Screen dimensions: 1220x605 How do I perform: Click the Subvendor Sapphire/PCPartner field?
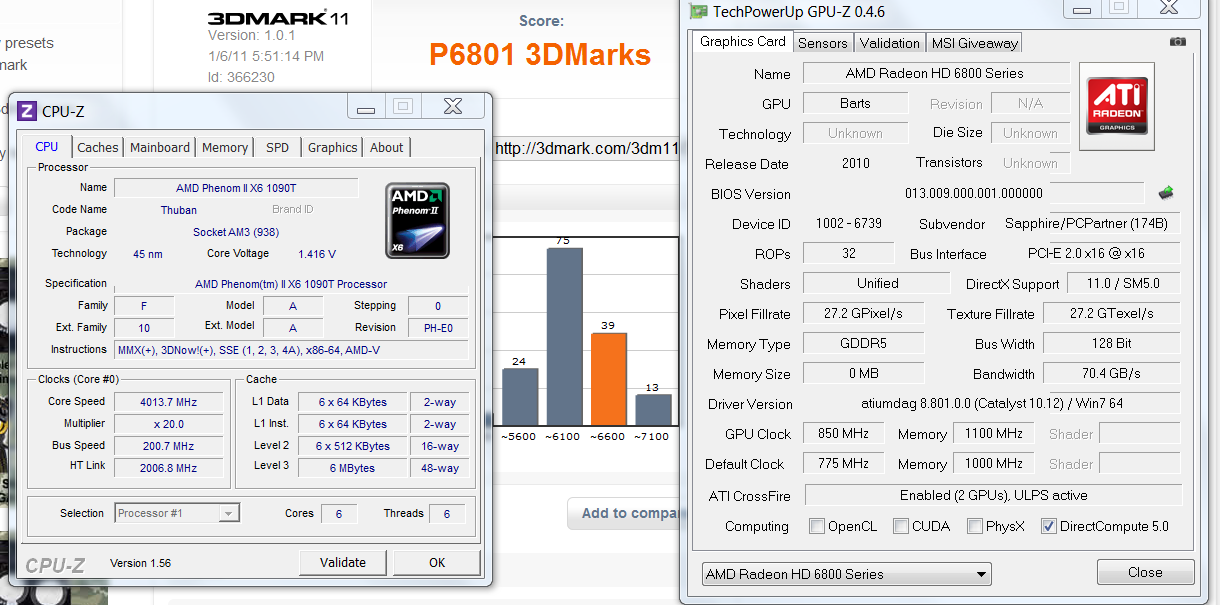coord(1086,223)
